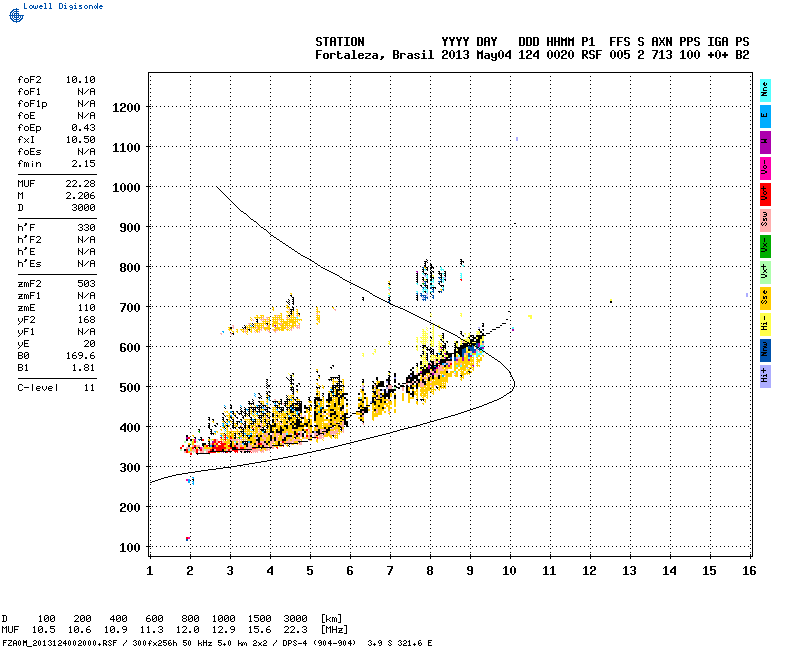Click the yF2 value 168
Image resolution: width=800 pixels, height=650 pixels.
pyautogui.click(x=86, y=320)
